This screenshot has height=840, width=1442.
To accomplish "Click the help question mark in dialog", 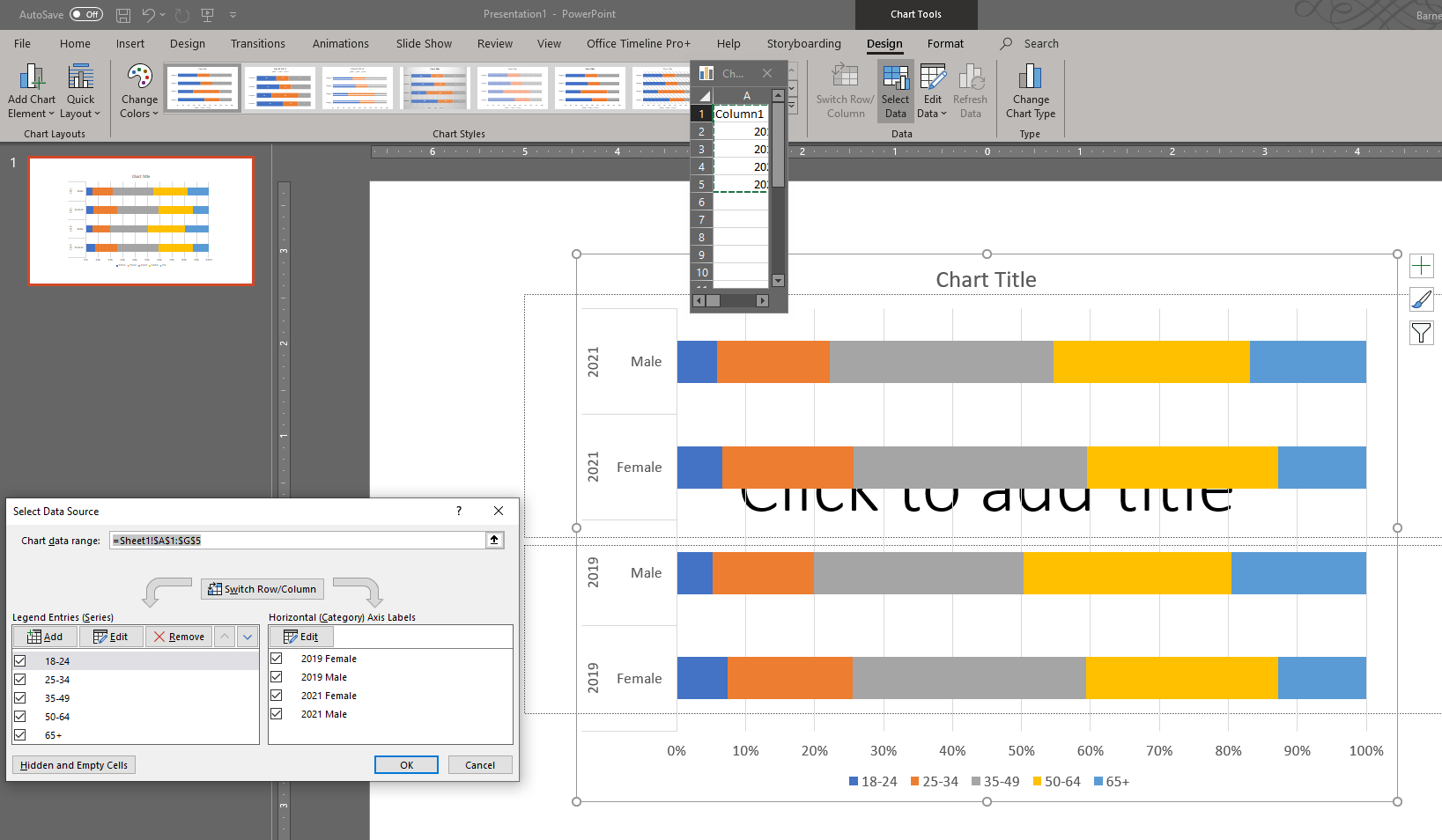I will click(x=458, y=511).
